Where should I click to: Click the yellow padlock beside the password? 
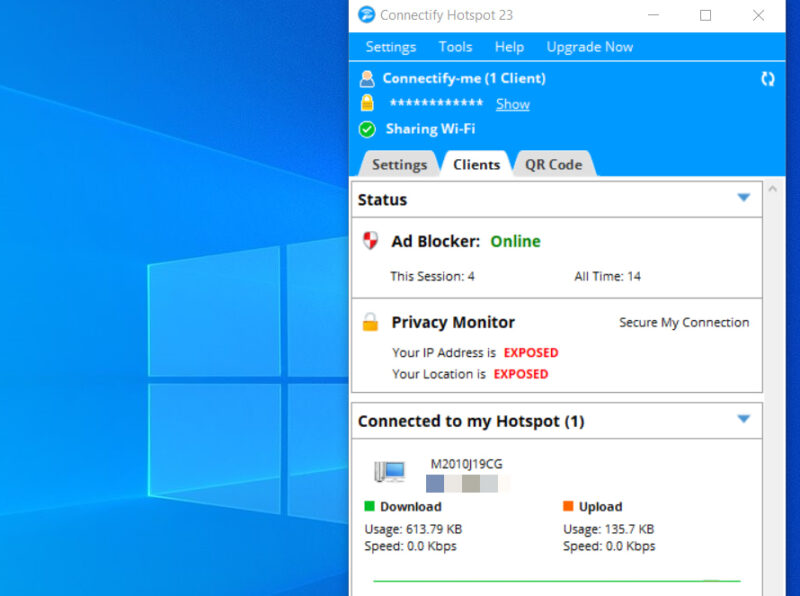click(367, 103)
